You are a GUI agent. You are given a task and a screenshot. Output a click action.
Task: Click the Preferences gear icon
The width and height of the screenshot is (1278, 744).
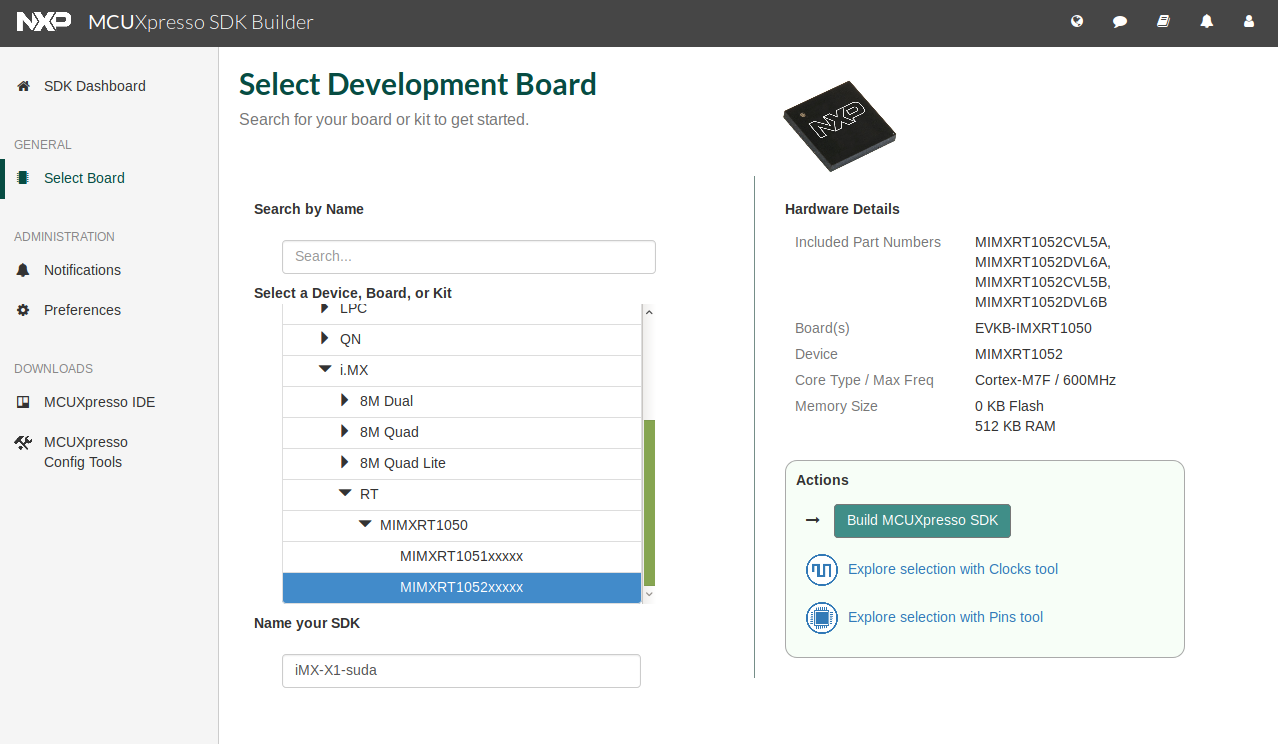click(23, 310)
